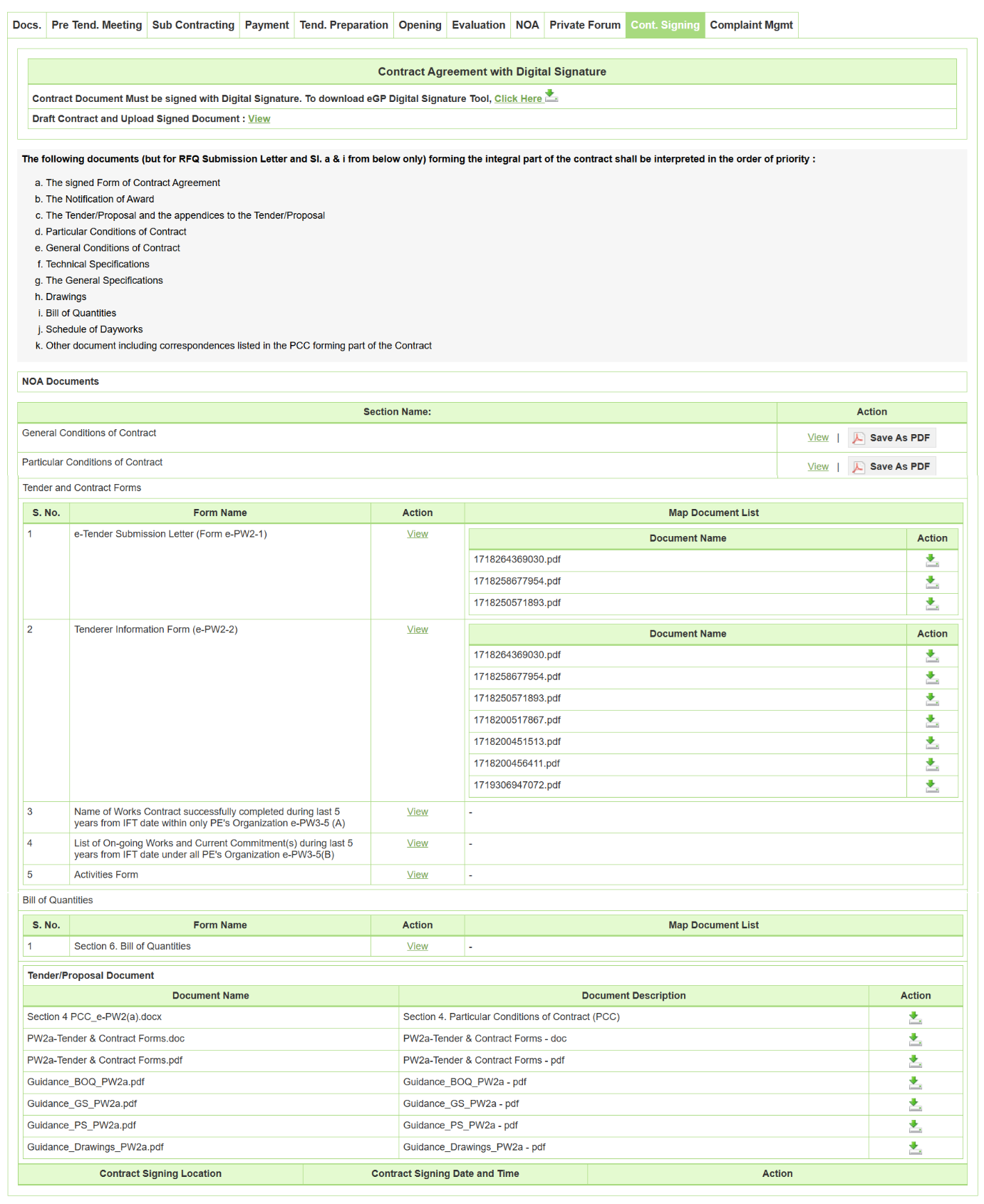Select the Cont. Signing tab
Screen dimensions: 984x1204
pos(666,25)
